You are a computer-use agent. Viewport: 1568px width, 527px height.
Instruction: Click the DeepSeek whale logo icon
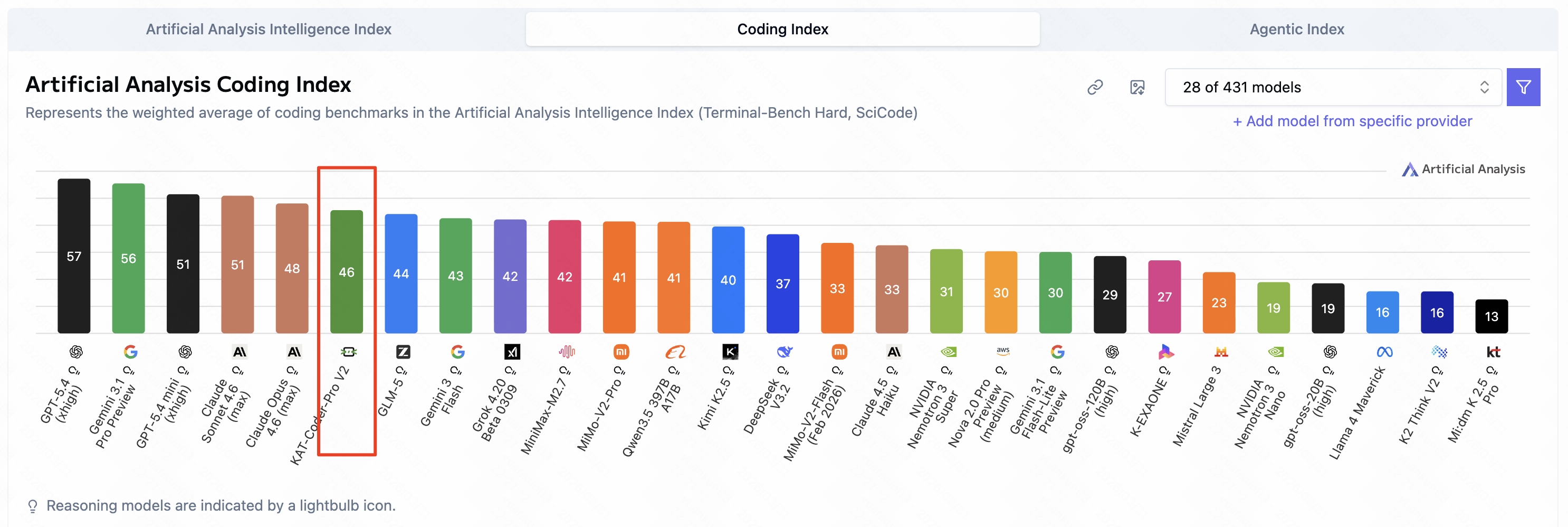[784, 352]
